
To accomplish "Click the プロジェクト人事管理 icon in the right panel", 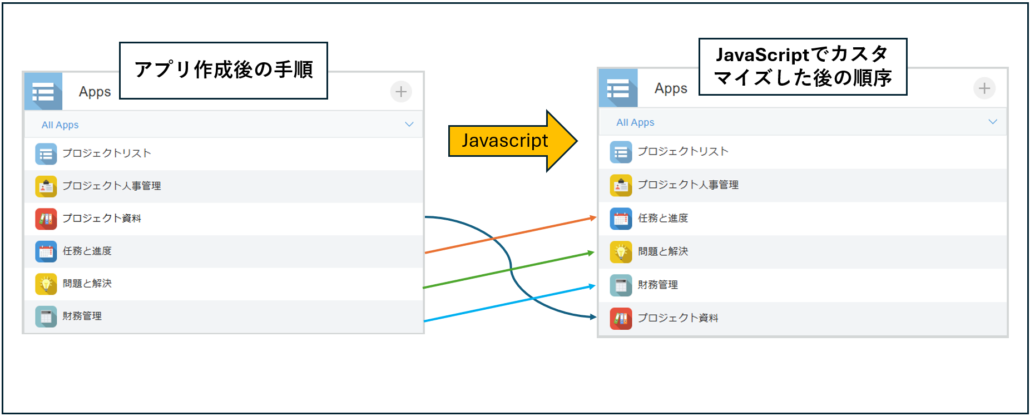I will (x=621, y=186).
